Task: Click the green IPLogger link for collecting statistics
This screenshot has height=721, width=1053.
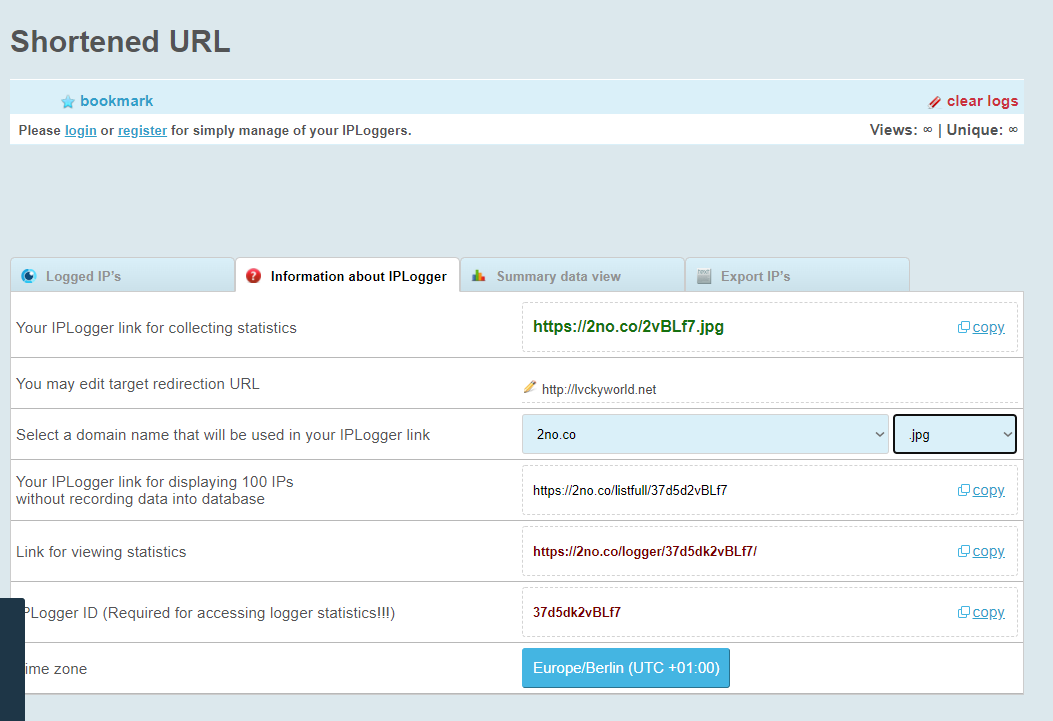Action: click(628, 327)
